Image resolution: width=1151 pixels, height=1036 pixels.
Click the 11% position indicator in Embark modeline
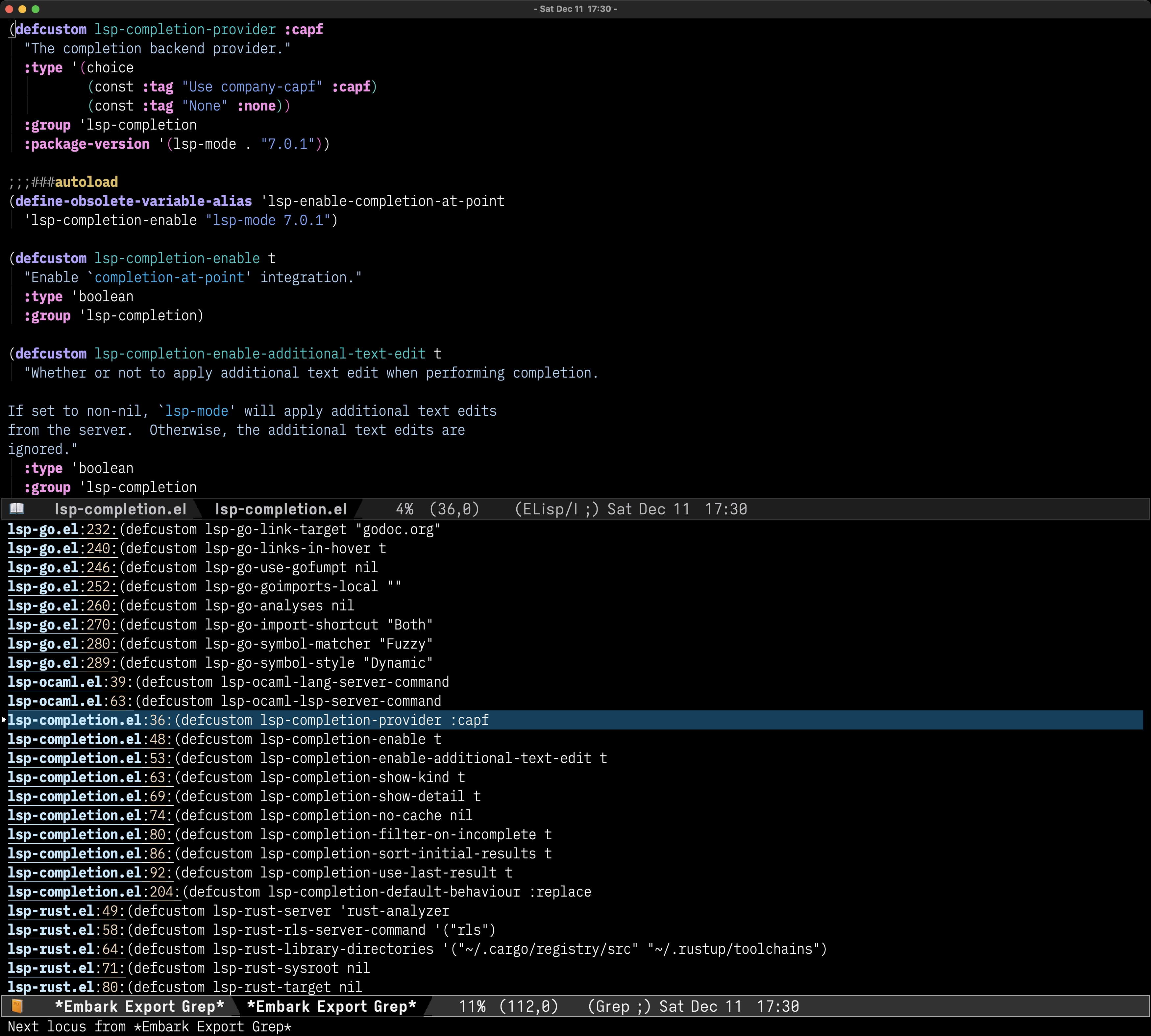point(472,1006)
